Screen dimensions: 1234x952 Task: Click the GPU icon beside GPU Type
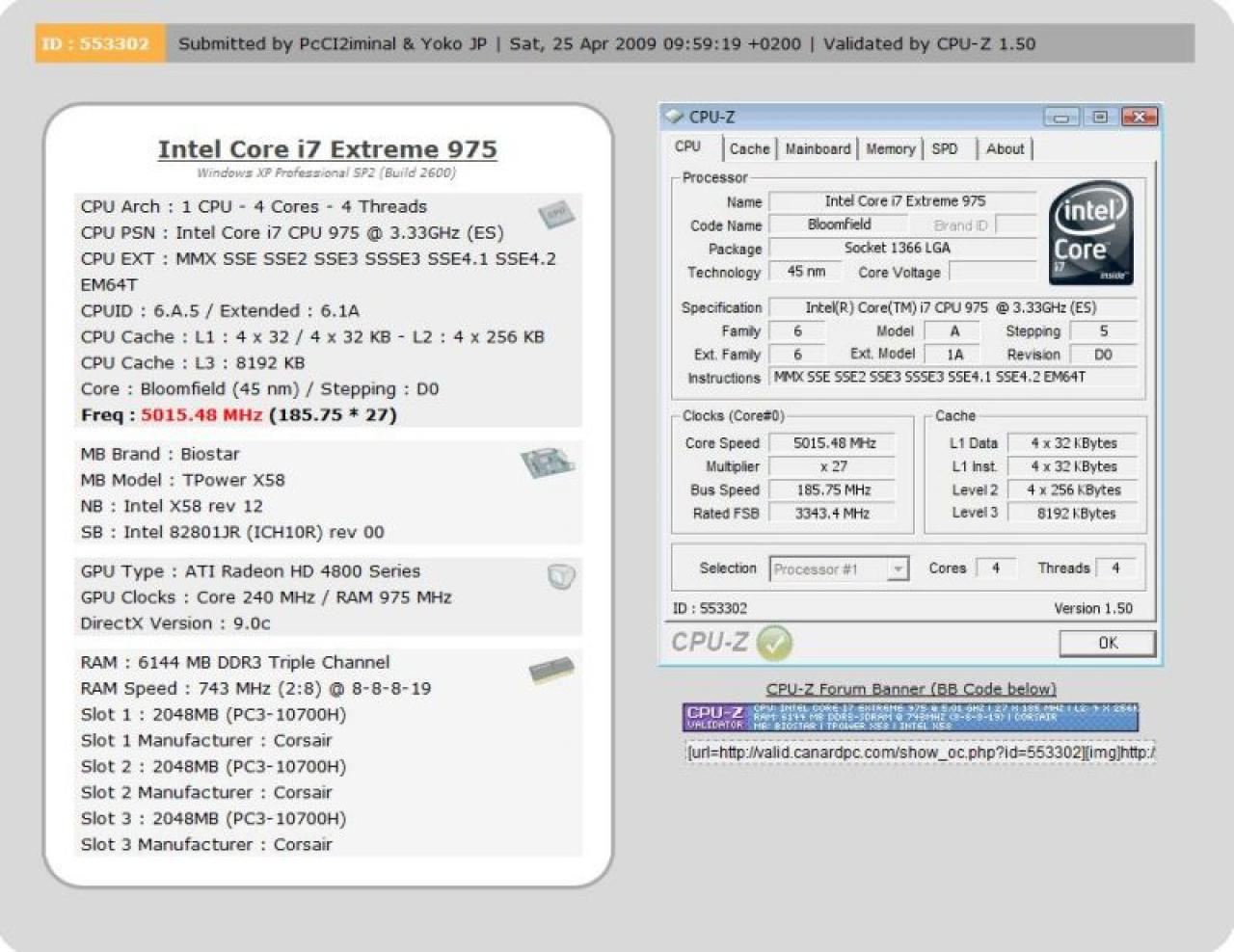pos(561,576)
